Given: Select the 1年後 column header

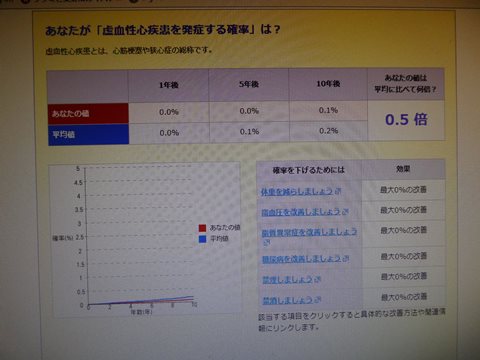Looking at the screenshot, I should click(168, 85).
